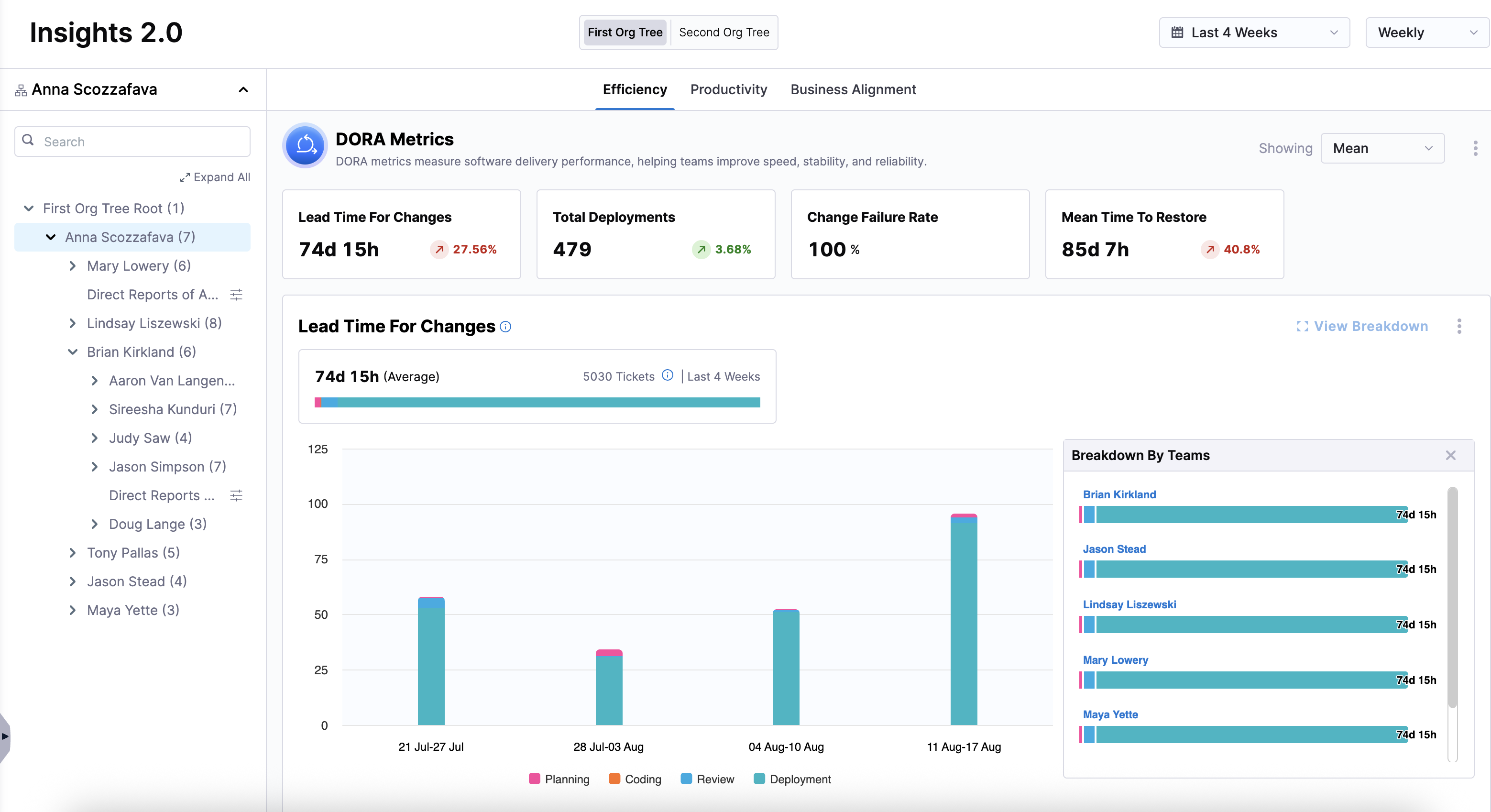Click the info icon beside 5030 Tickets
The image size is (1491, 812).
point(668,375)
